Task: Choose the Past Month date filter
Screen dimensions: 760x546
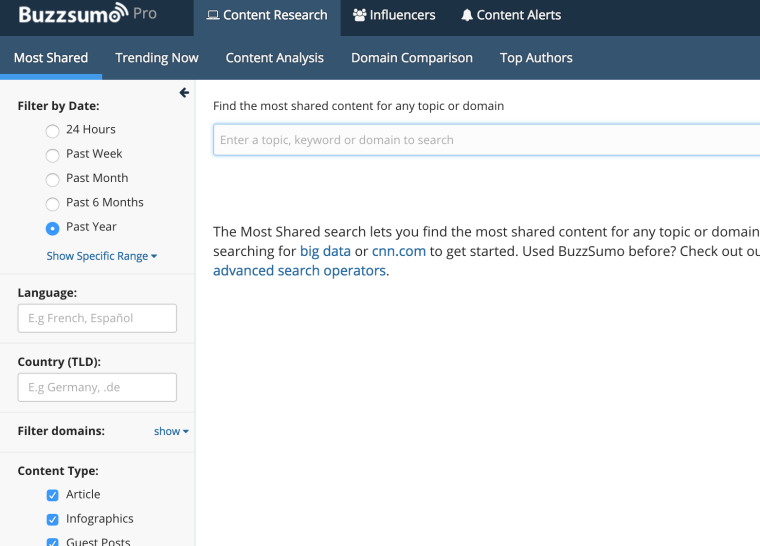Action: [53, 179]
